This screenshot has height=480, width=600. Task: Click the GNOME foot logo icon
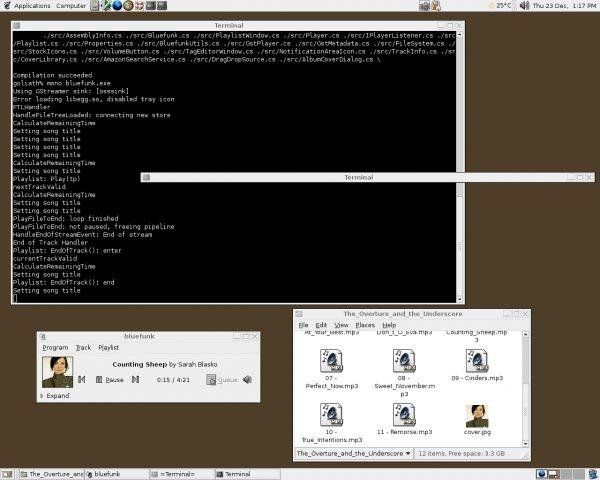tap(7, 5)
